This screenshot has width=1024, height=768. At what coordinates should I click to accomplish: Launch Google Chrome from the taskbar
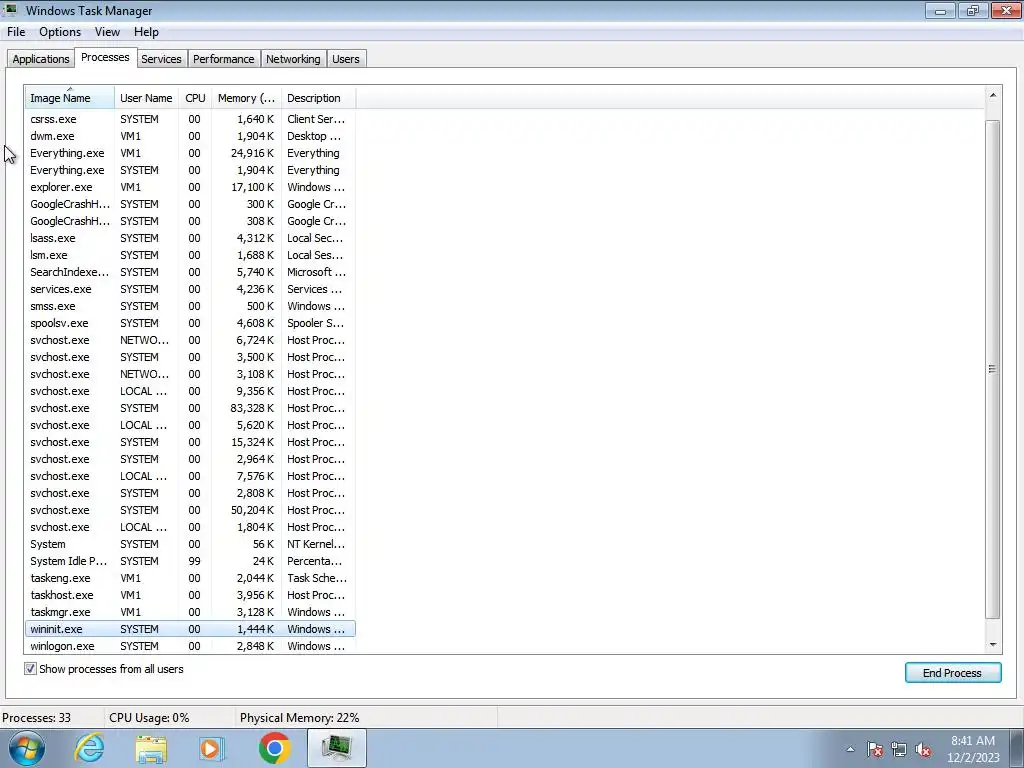(274, 748)
